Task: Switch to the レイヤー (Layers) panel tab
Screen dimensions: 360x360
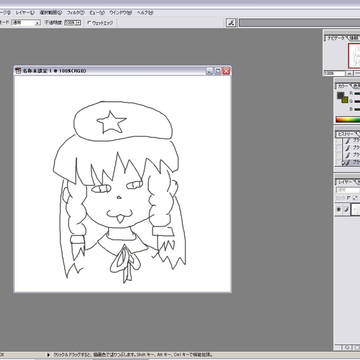Action: click(345, 182)
